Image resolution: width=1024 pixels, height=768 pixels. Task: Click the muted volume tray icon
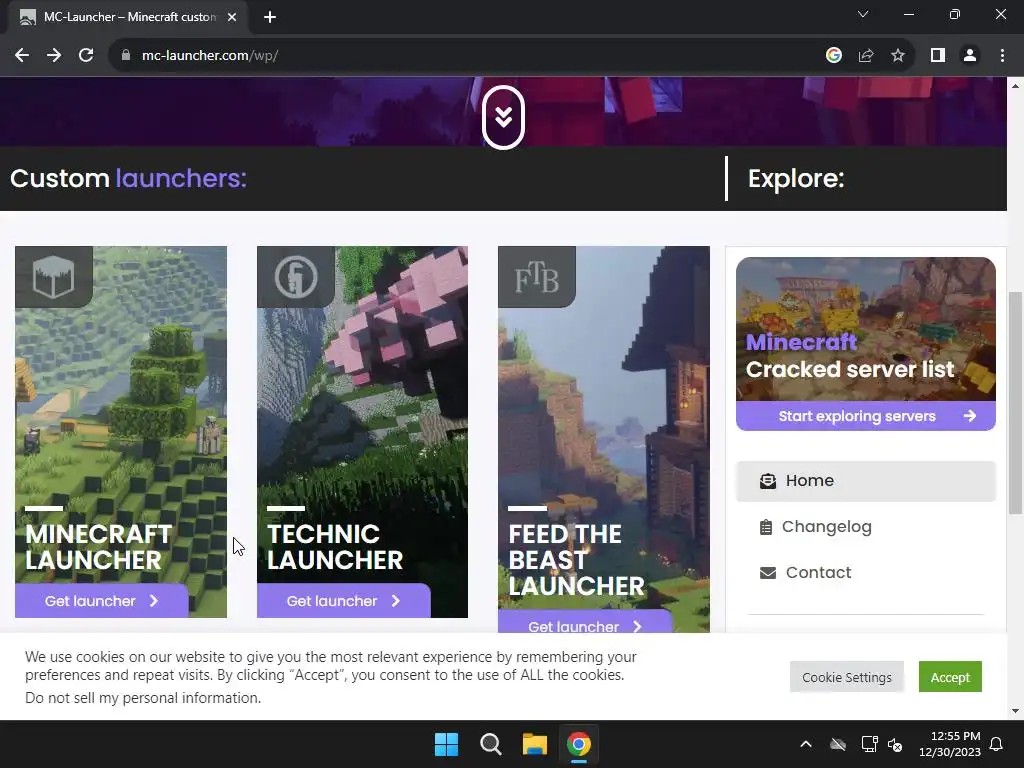[895, 744]
